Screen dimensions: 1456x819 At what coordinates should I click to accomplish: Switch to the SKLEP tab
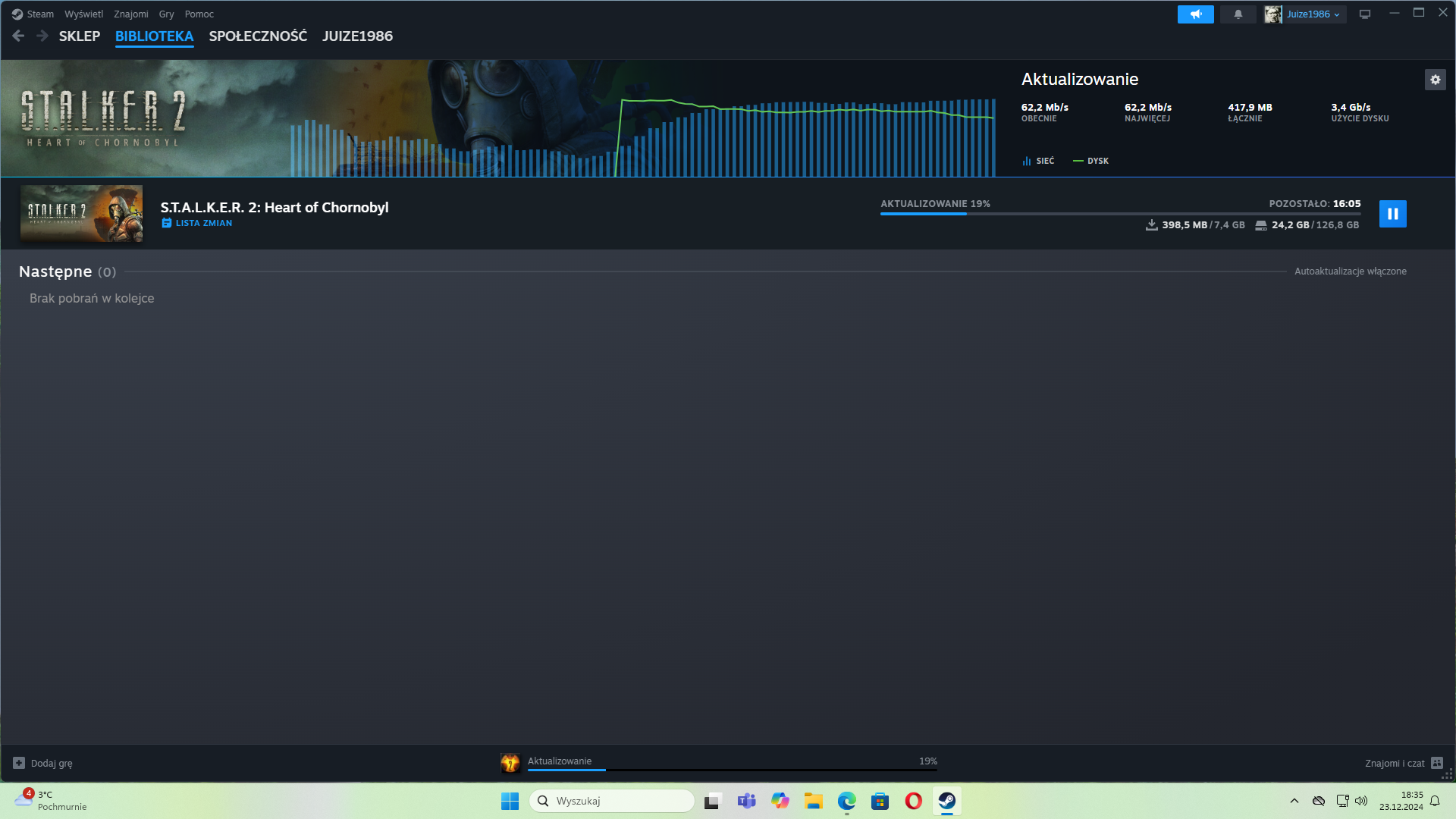click(80, 36)
